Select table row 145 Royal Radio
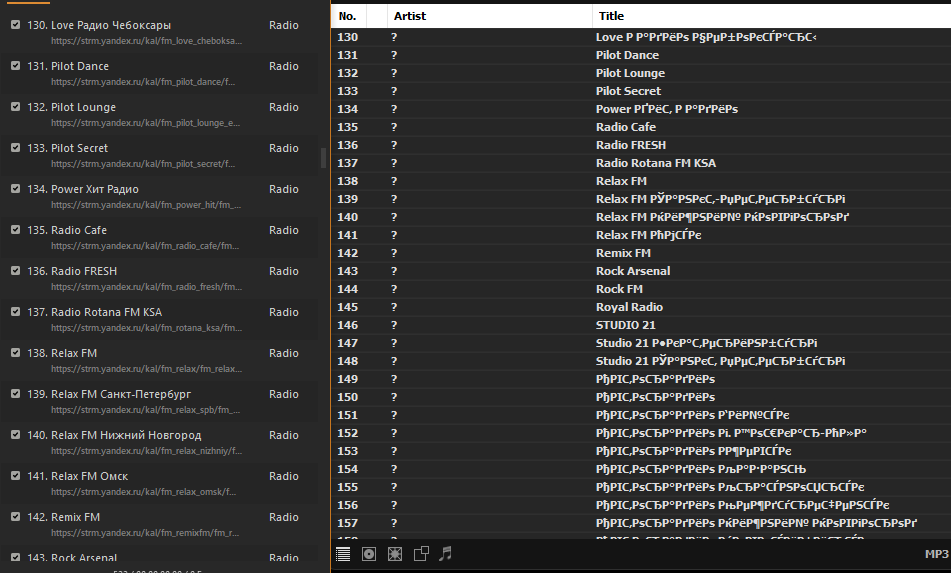951x573 pixels. [x=641, y=307]
